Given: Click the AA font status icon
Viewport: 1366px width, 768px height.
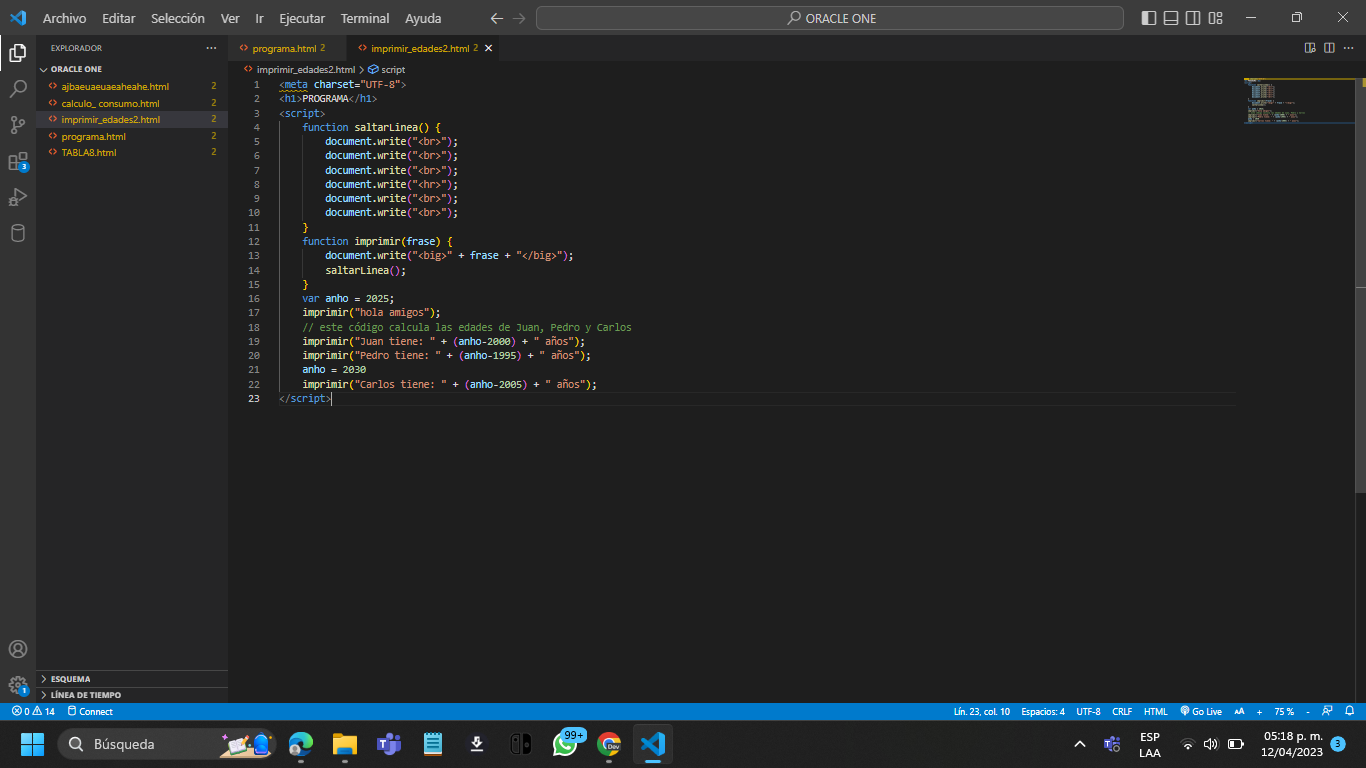Looking at the screenshot, I should [x=1240, y=712].
